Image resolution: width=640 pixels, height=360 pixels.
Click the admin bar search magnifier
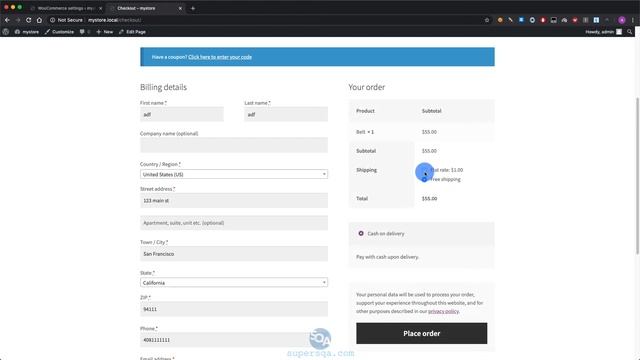(x=630, y=32)
